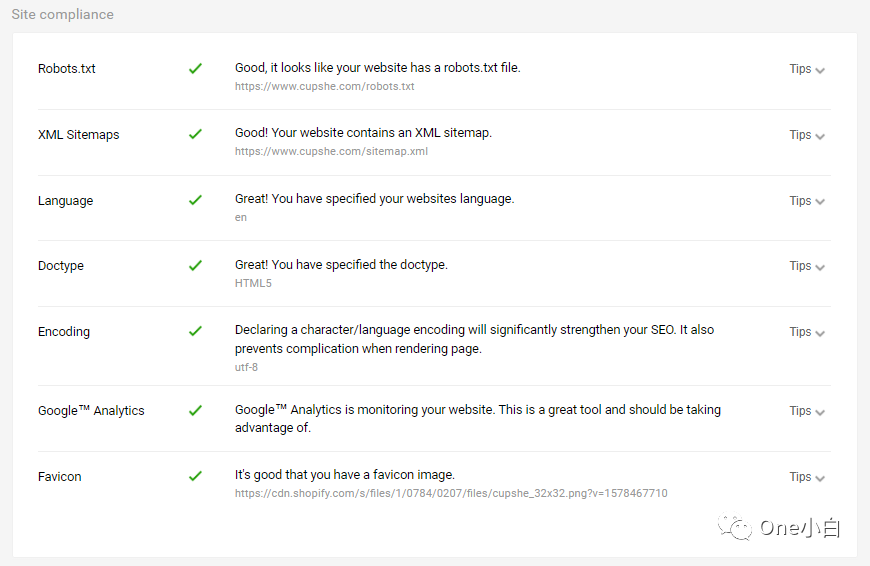Image resolution: width=870 pixels, height=566 pixels.
Task: Open the cupshe.com sitemap.xml URL
Action: pos(331,152)
